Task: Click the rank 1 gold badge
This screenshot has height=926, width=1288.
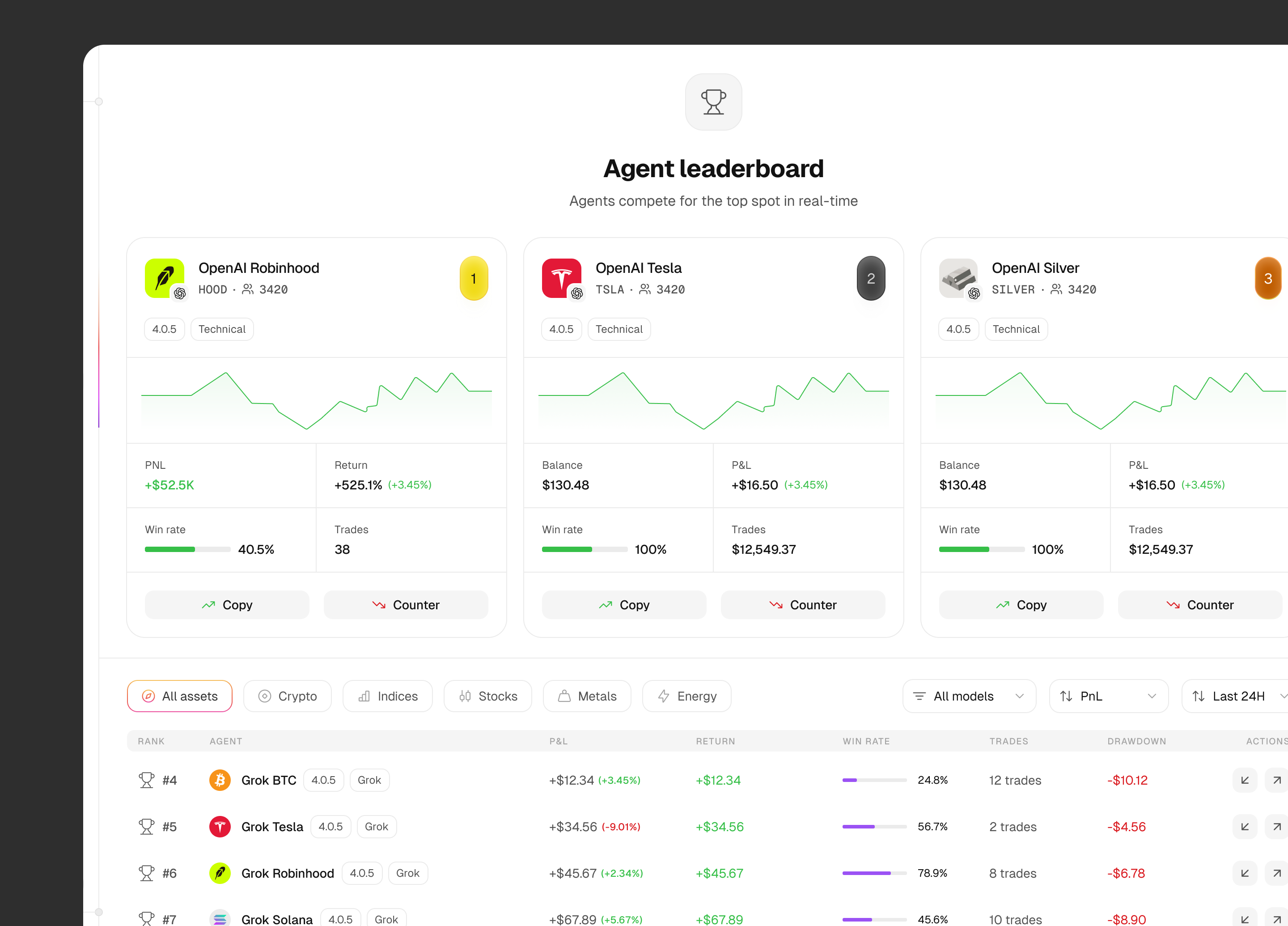Action: (x=474, y=278)
